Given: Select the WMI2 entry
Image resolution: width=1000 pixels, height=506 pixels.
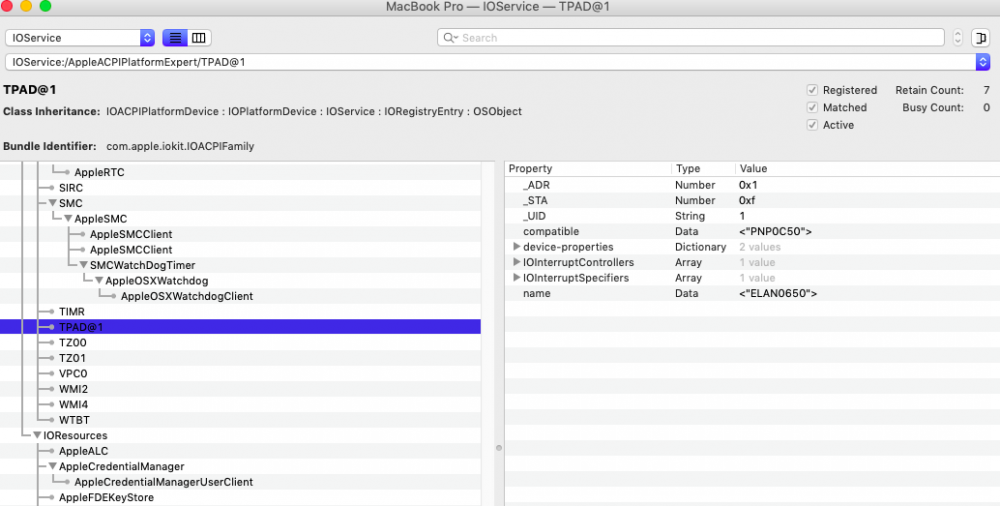Looking at the screenshot, I should 73,389.
